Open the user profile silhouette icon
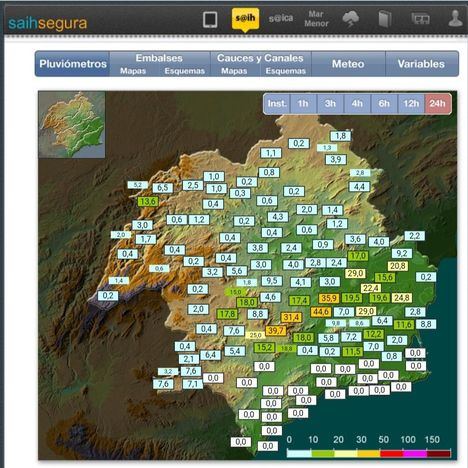468x468 pixels. pos(455,18)
